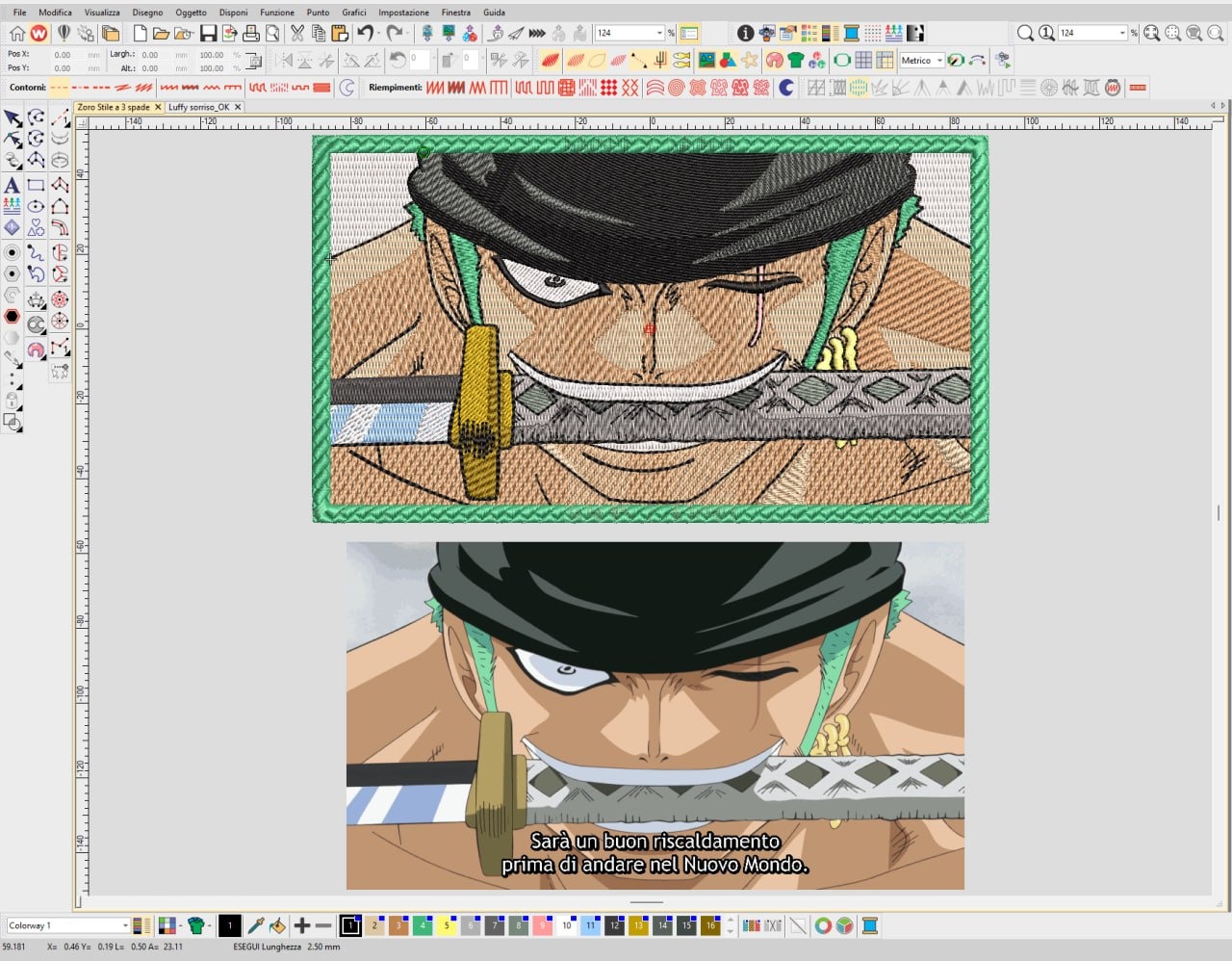The width and height of the screenshot is (1232, 961).
Task: Select the dashed run outline stitch in Contorni
Action: [60, 88]
